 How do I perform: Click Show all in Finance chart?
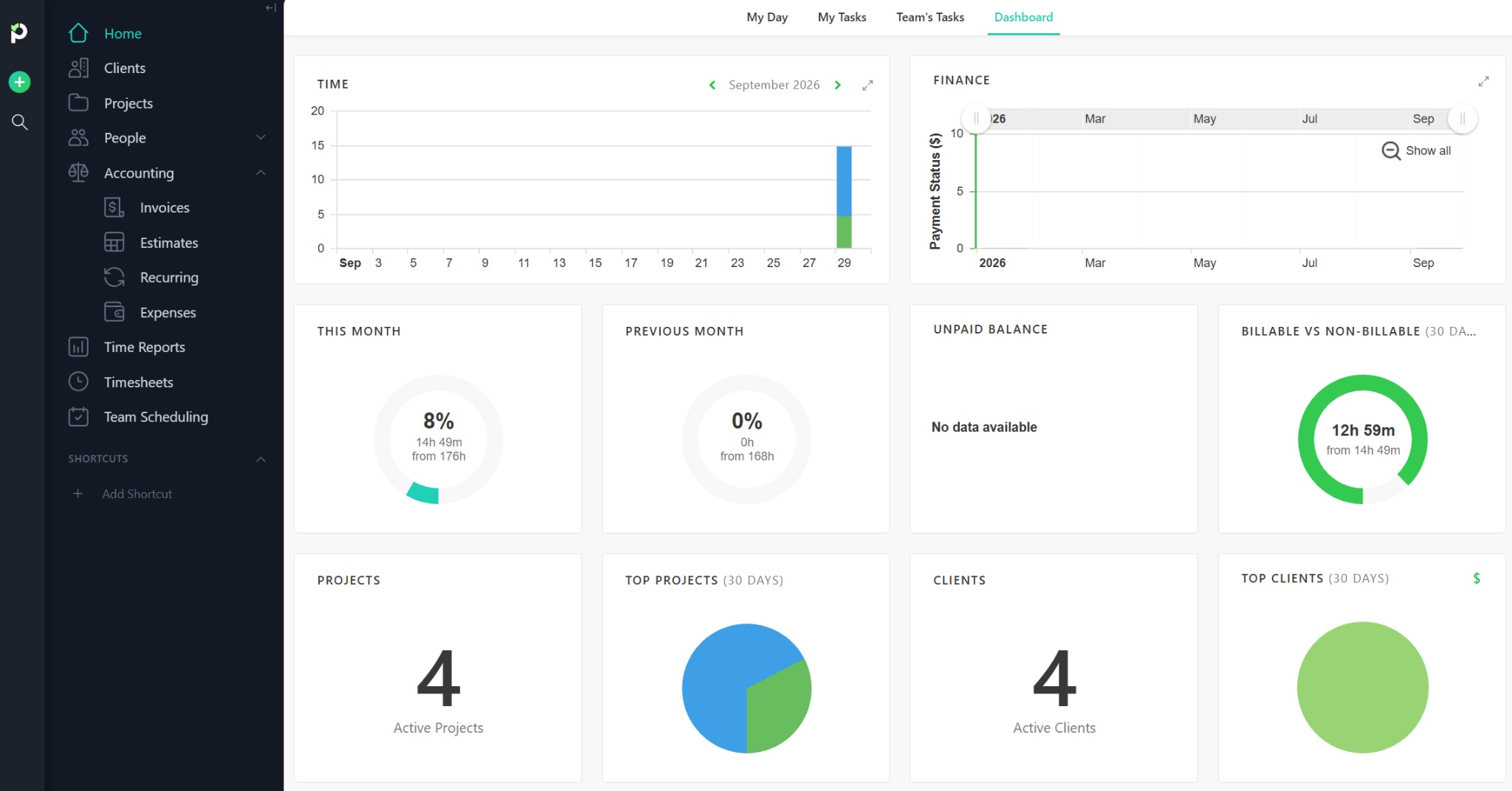[1417, 151]
